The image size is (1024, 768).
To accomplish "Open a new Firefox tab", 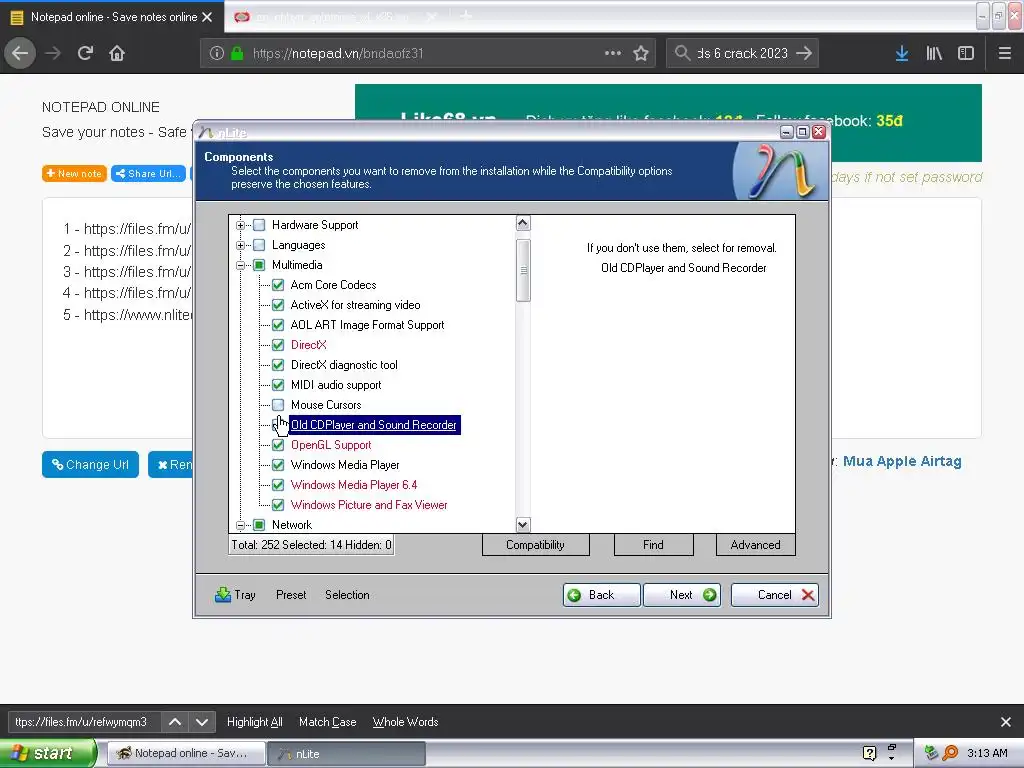I will [x=466, y=15].
